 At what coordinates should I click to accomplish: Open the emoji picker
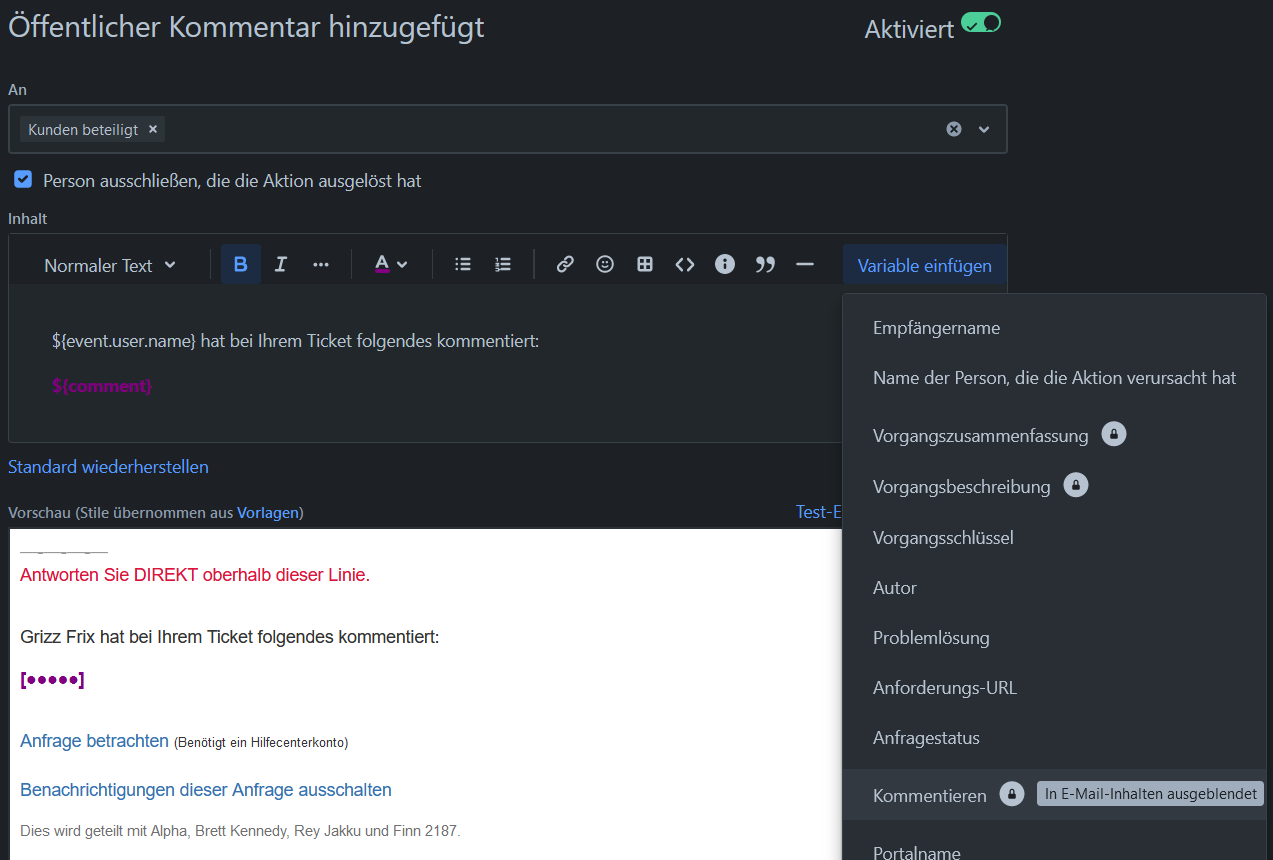pyautogui.click(x=605, y=264)
